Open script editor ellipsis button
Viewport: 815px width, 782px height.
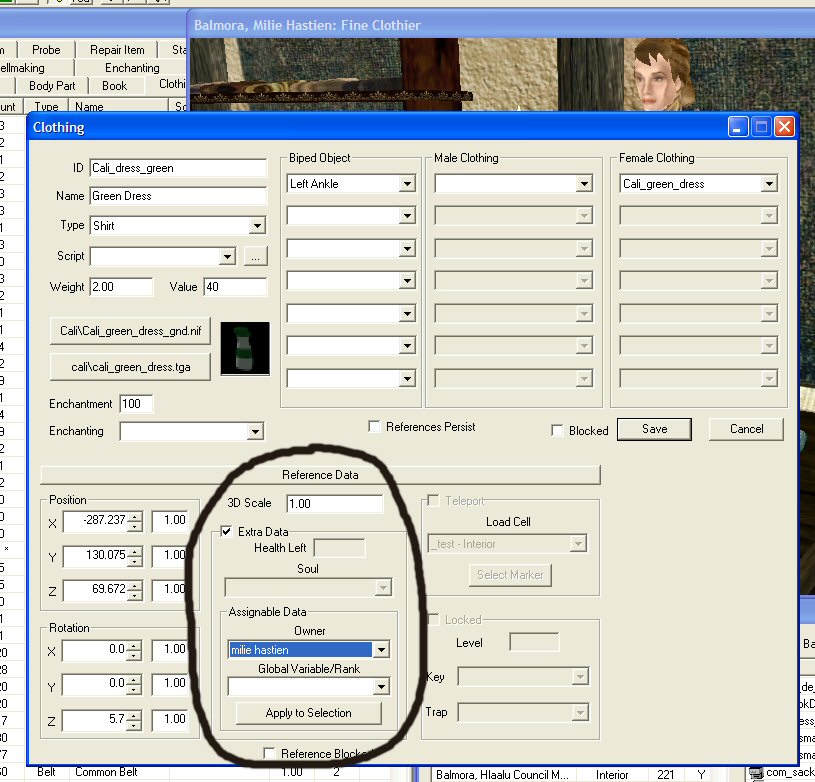click(255, 256)
